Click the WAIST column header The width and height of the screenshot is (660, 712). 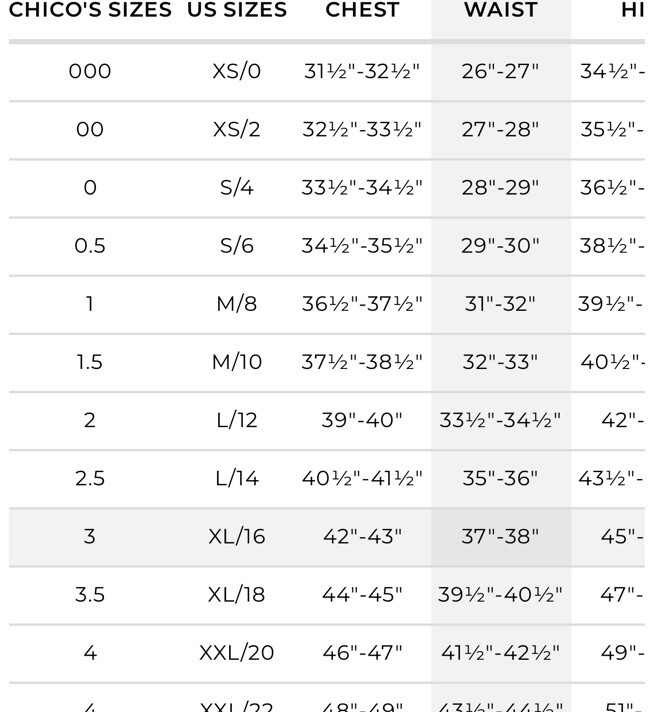pos(500,11)
